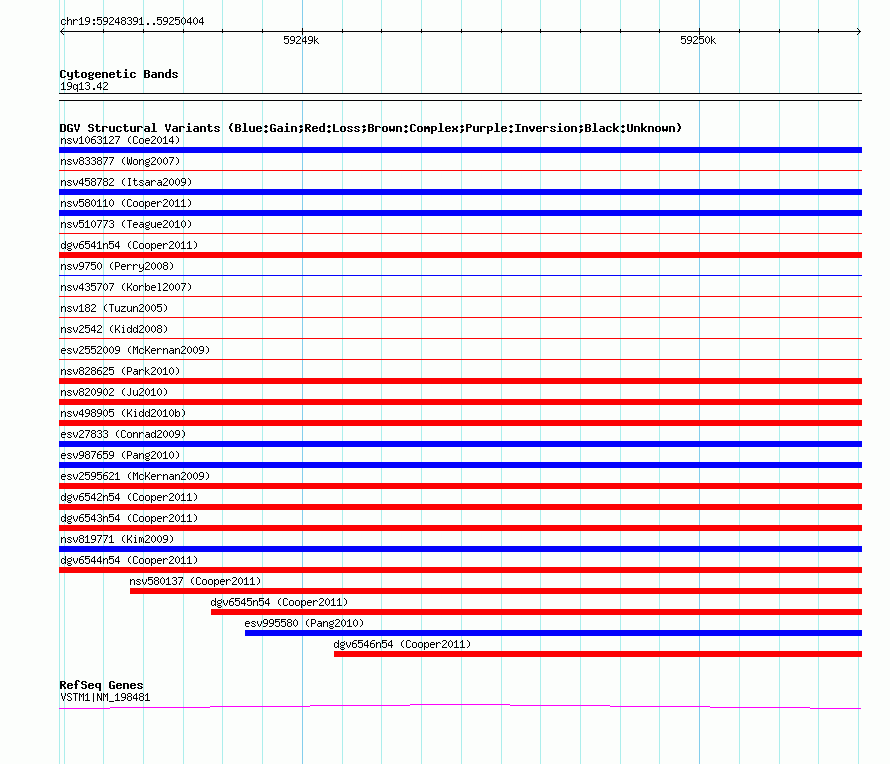Click the blue bar under esv995580 (Pang2010)
The image size is (890, 764).
point(552,633)
